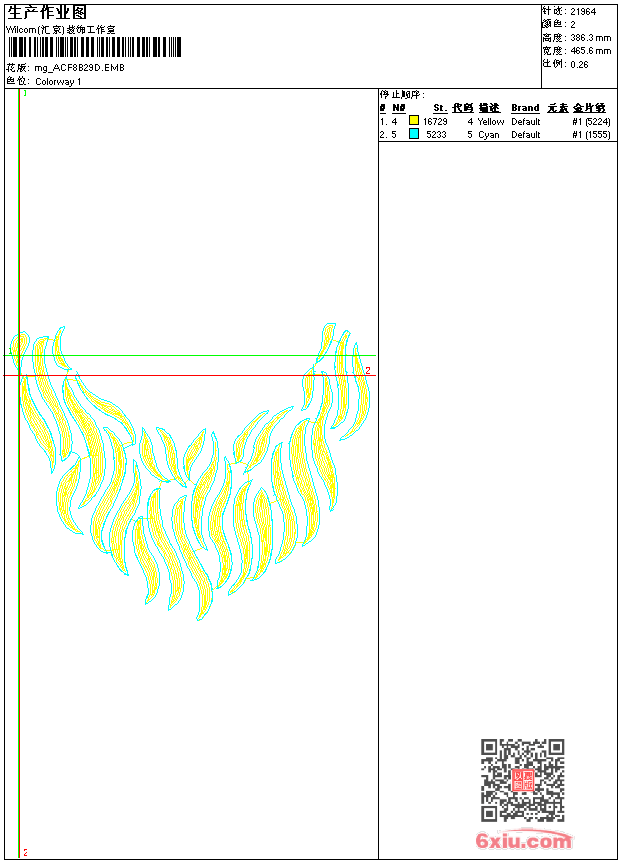Image resolution: width=620 pixels, height=860 pixels.
Task: Click the '#1 (5224)' sequin count cell
Action: pyautogui.click(x=591, y=122)
